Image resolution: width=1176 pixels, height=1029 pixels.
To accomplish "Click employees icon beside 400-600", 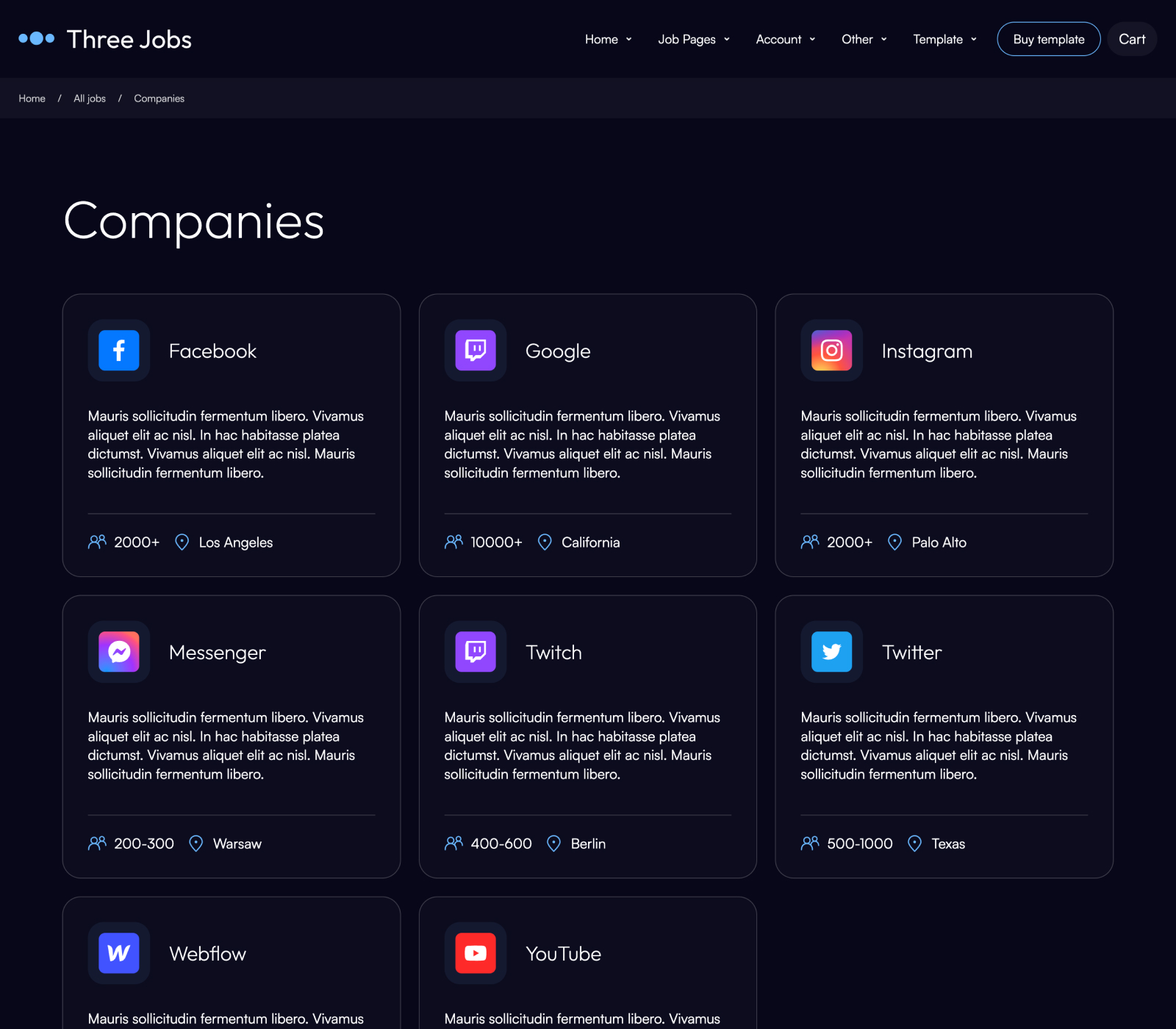I will tap(453, 843).
